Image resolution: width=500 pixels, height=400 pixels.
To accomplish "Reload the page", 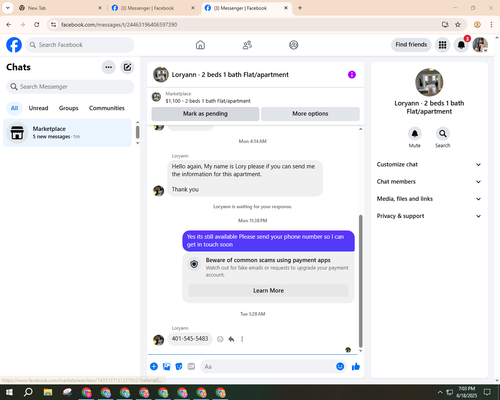I will 37,25.
